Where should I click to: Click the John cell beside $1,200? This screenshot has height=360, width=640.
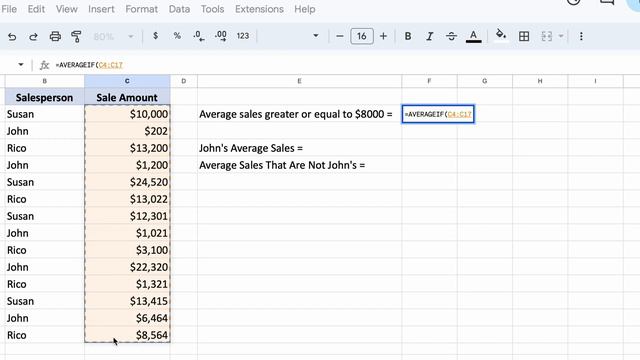click(x=44, y=165)
